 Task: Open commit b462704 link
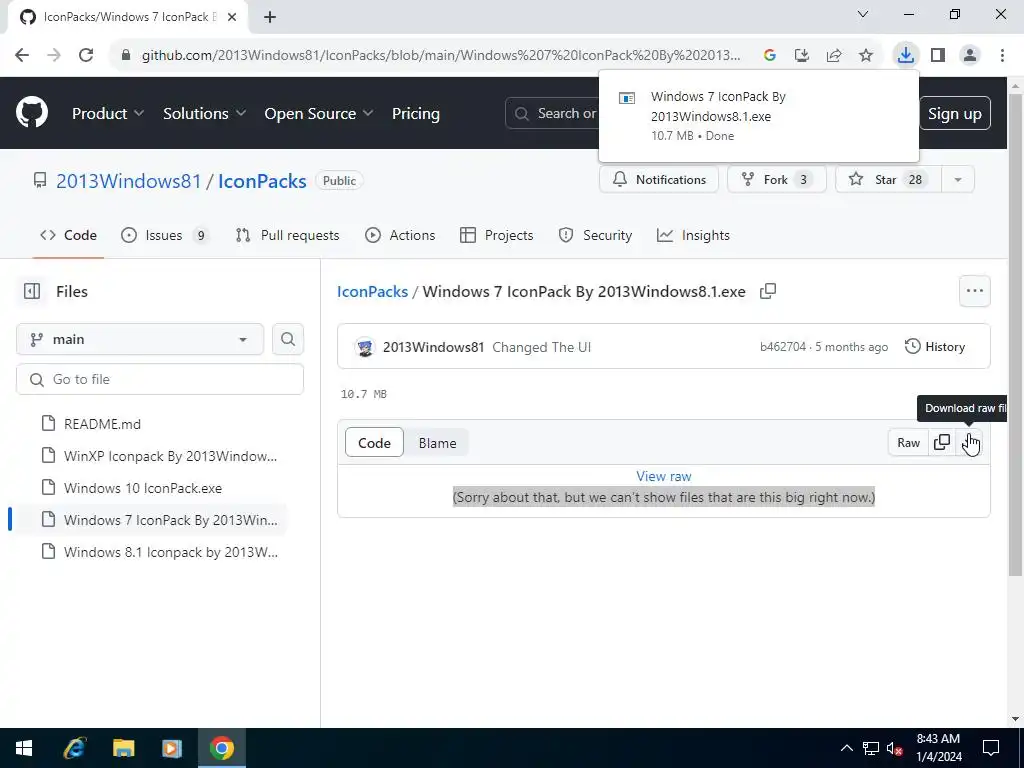[783, 347]
